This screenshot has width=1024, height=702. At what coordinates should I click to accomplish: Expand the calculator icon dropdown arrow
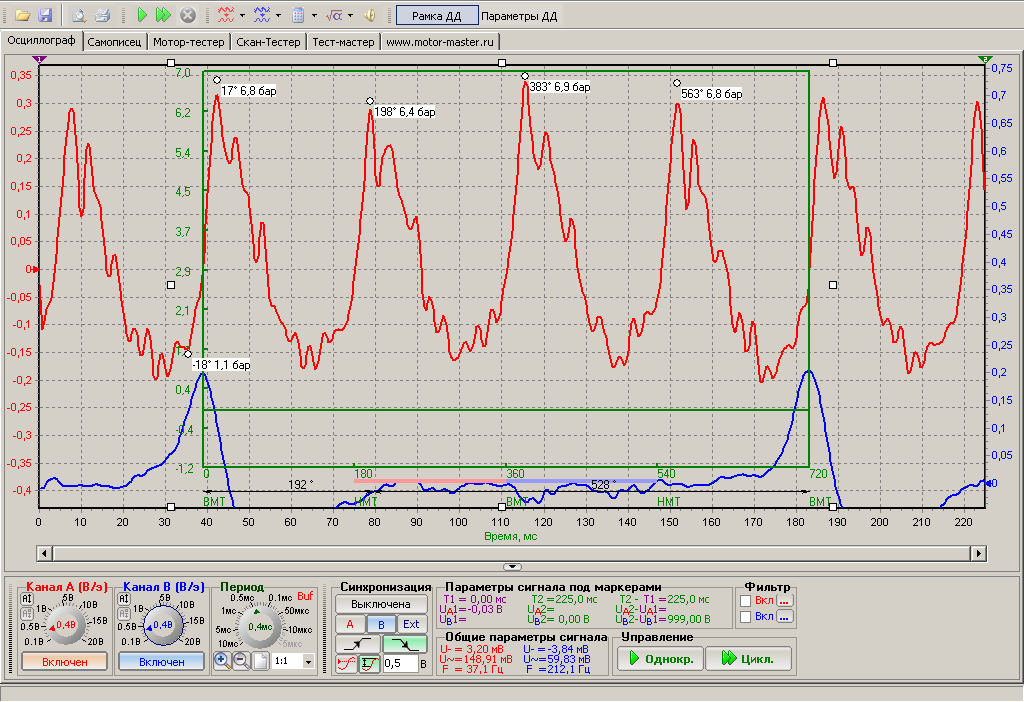click(x=314, y=16)
